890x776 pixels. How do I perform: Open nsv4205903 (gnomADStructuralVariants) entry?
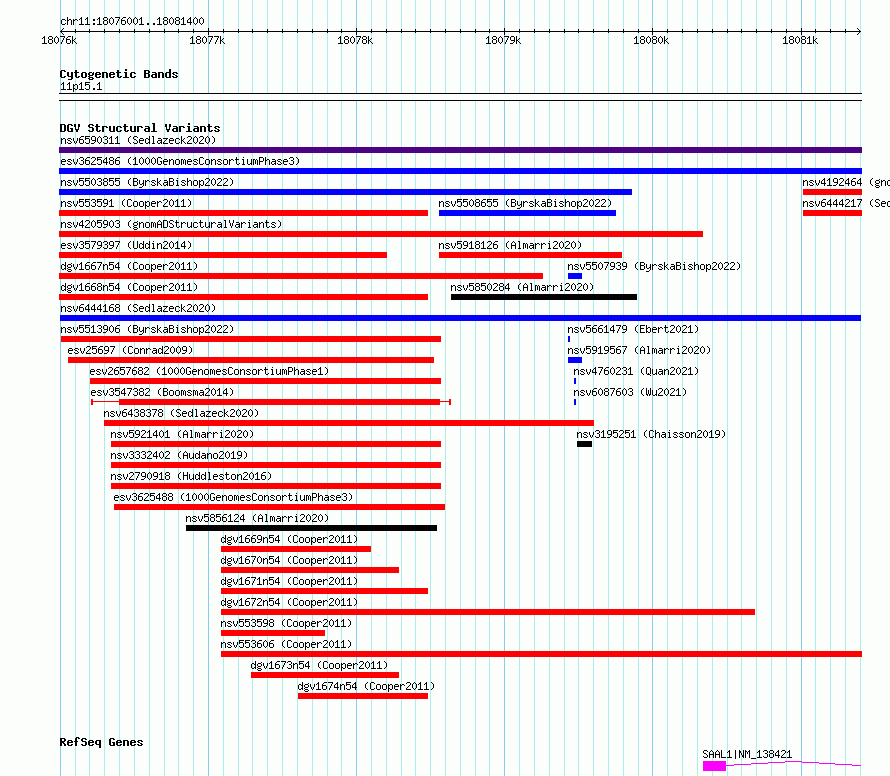(x=171, y=224)
